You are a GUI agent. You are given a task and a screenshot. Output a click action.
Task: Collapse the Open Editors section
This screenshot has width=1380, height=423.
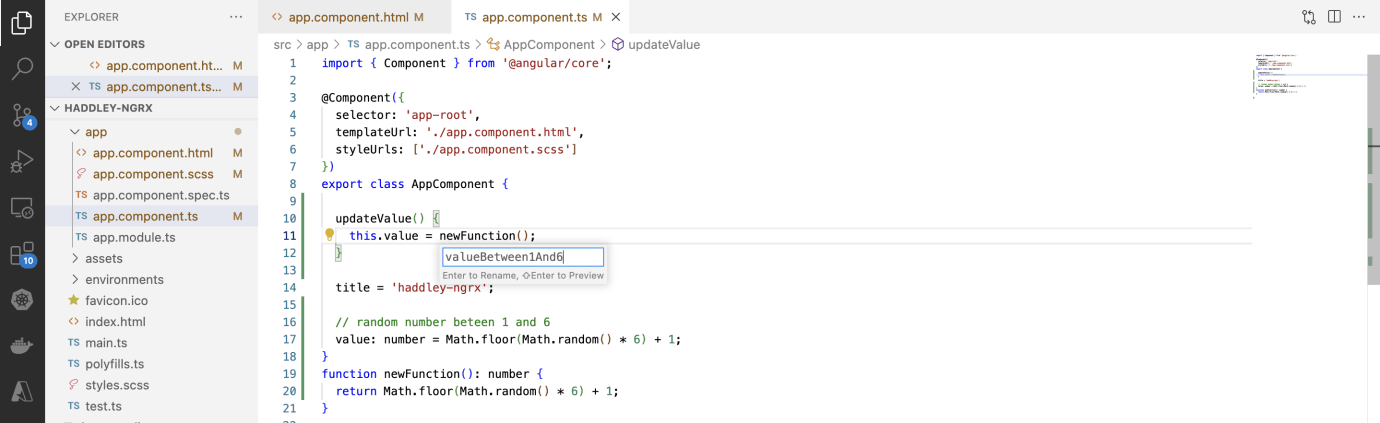click(x=55, y=44)
